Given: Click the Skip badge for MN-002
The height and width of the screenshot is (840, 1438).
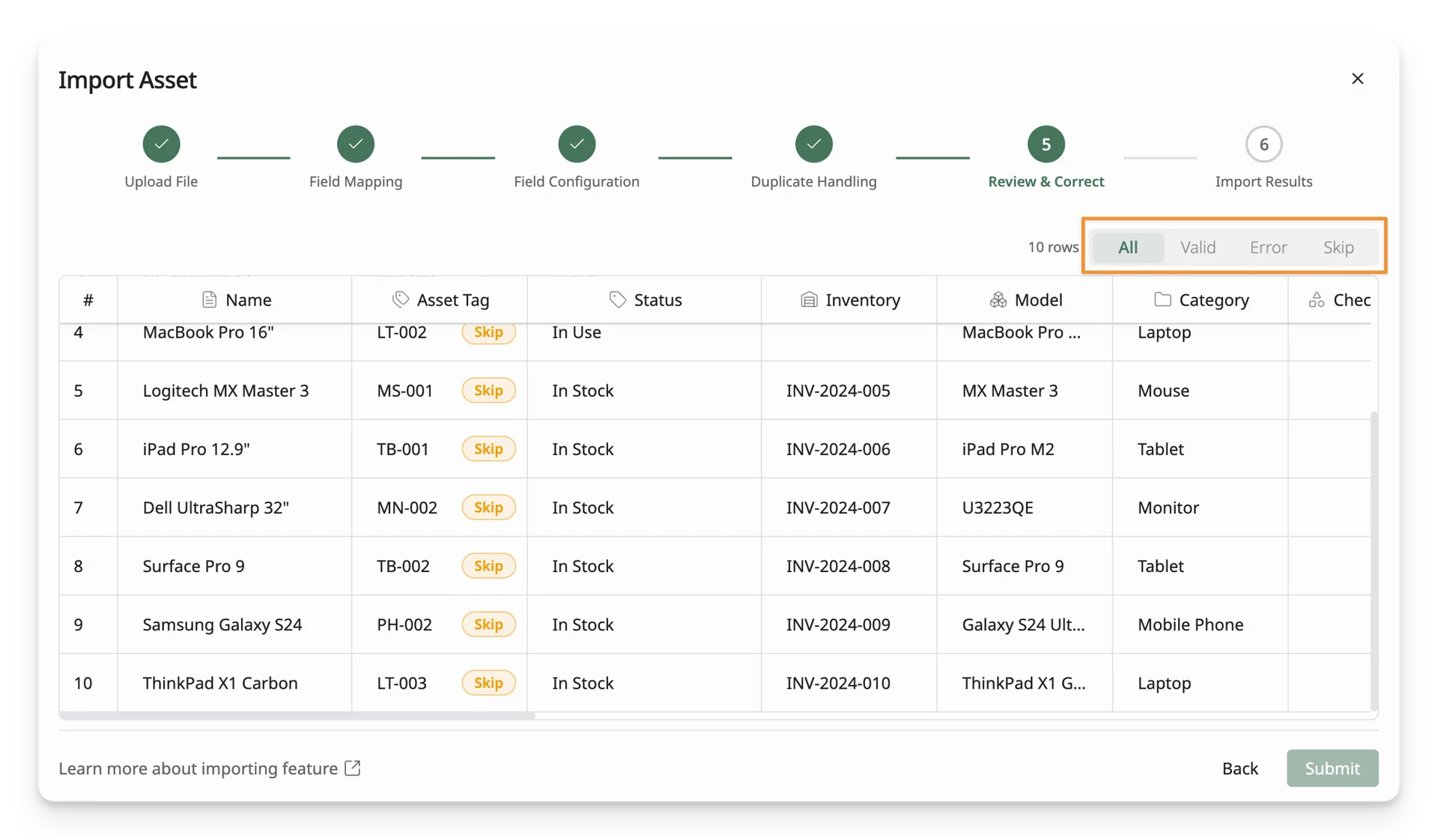Looking at the screenshot, I should tap(488, 507).
